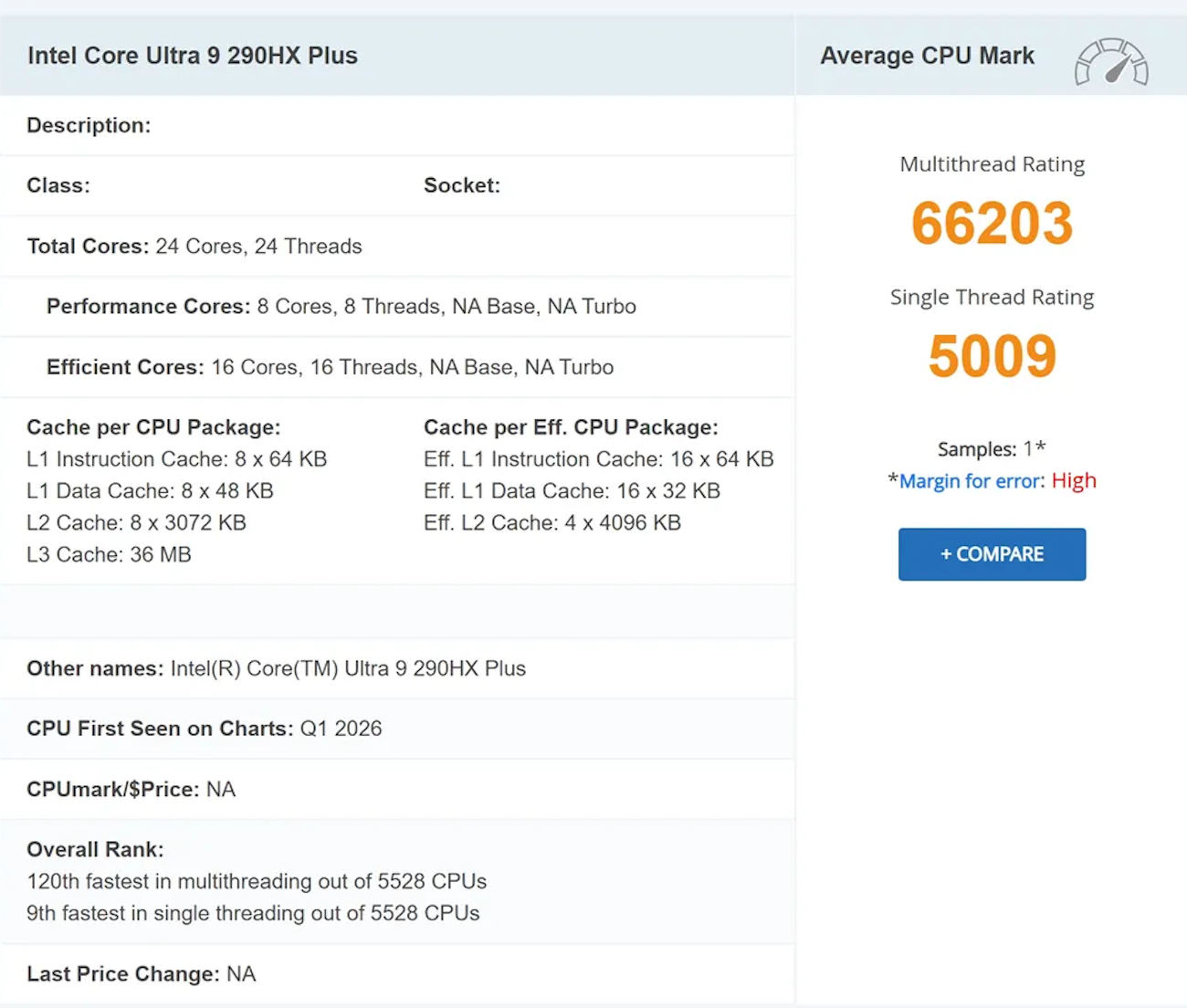Click the Last Price Change row
Image resolution: width=1187 pixels, height=1008 pixels.
pos(141,974)
